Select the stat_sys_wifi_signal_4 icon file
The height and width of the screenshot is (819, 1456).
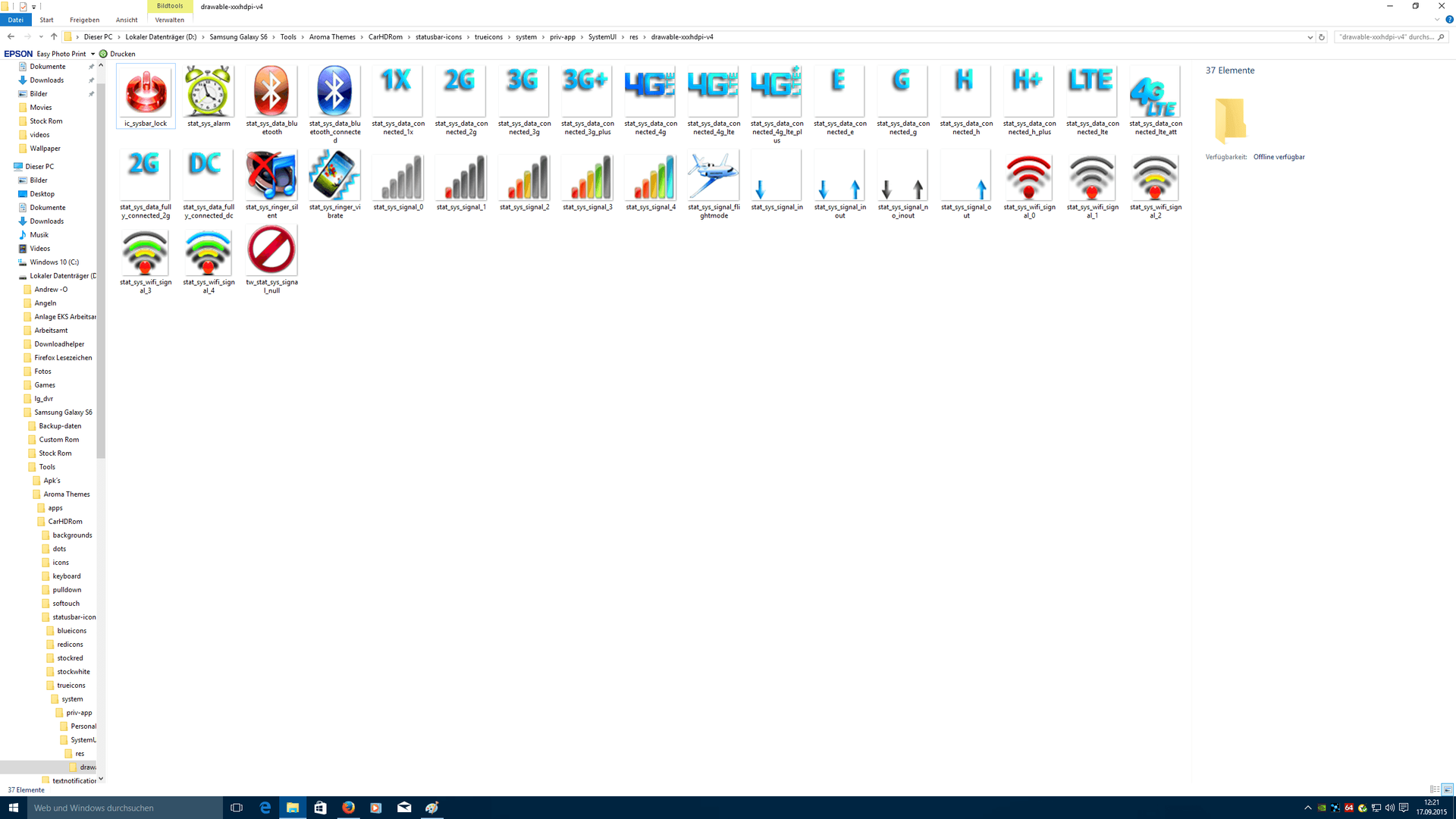(209, 259)
